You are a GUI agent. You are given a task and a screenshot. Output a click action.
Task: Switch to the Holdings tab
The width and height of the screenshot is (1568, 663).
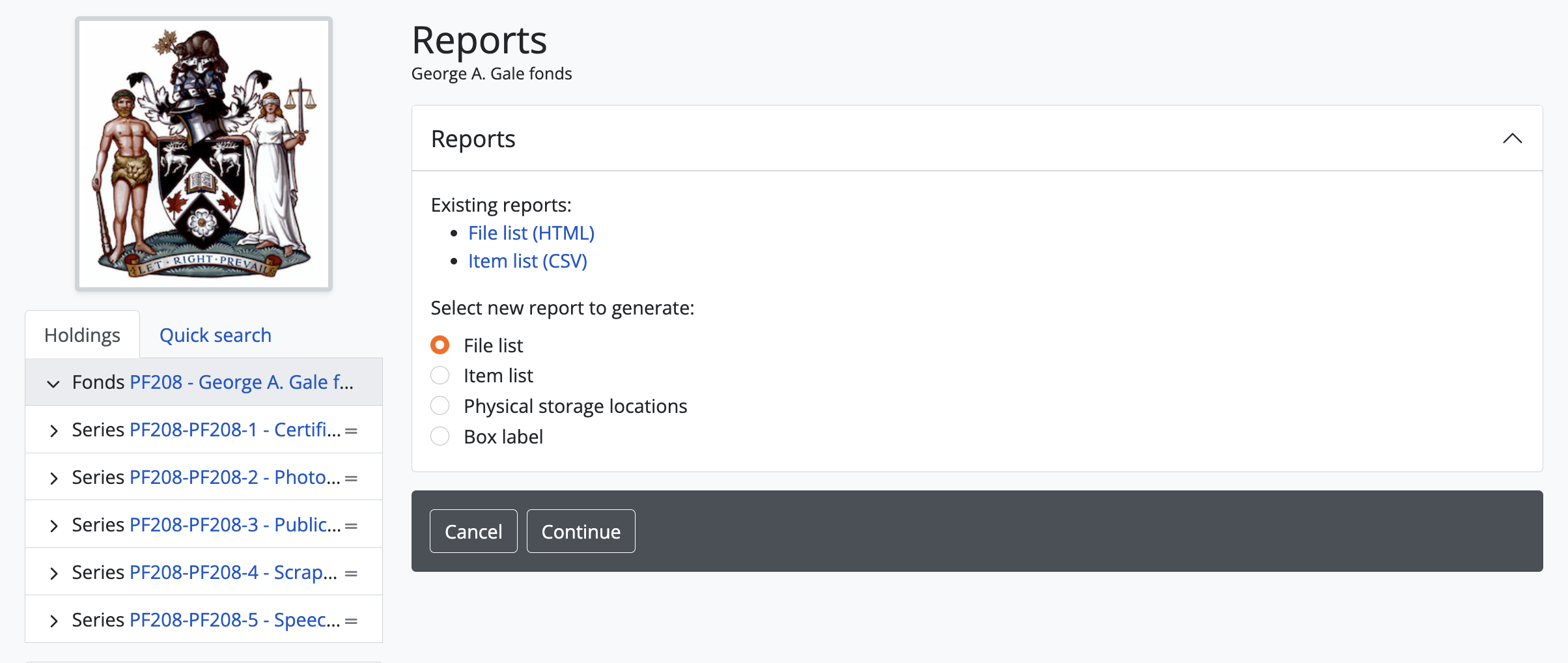point(82,335)
